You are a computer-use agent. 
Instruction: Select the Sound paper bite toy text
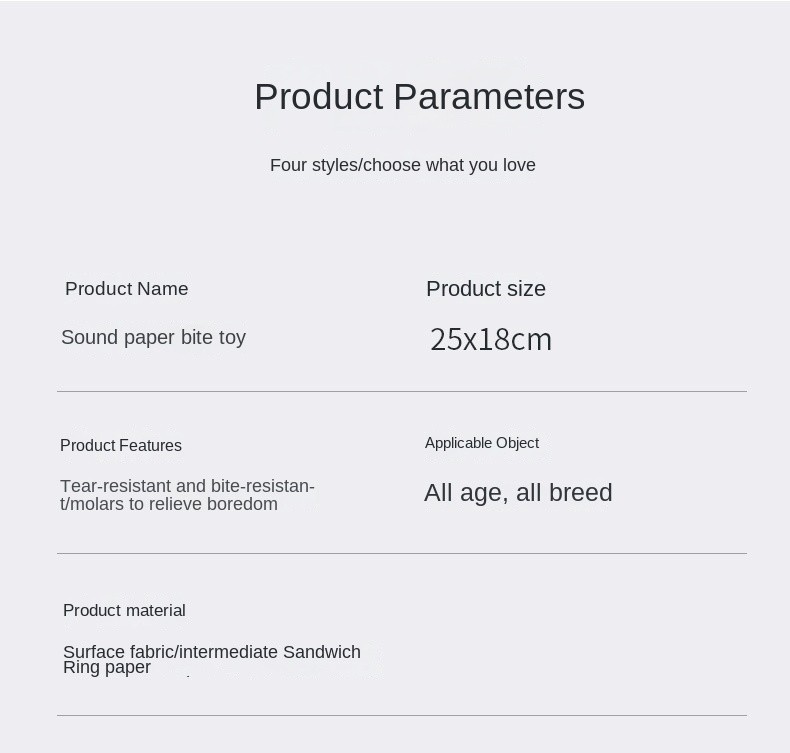(x=153, y=337)
